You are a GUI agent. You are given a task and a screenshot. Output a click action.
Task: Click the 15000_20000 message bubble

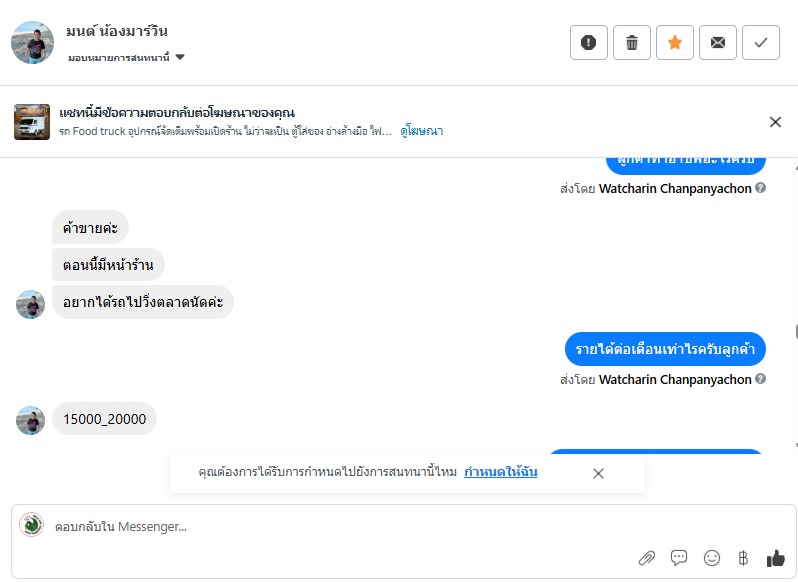(104, 419)
